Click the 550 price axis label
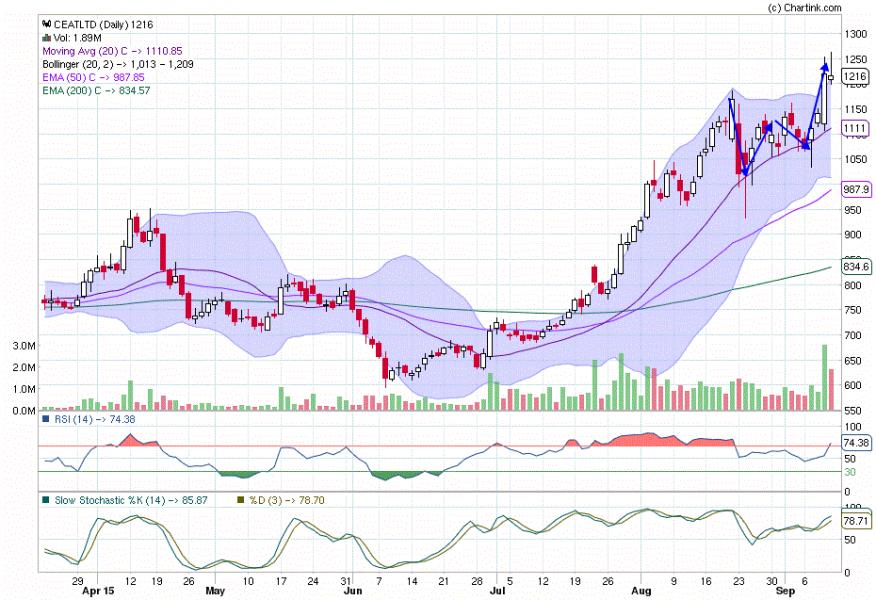This screenshot has height=600, width=876. click(853, 411)
